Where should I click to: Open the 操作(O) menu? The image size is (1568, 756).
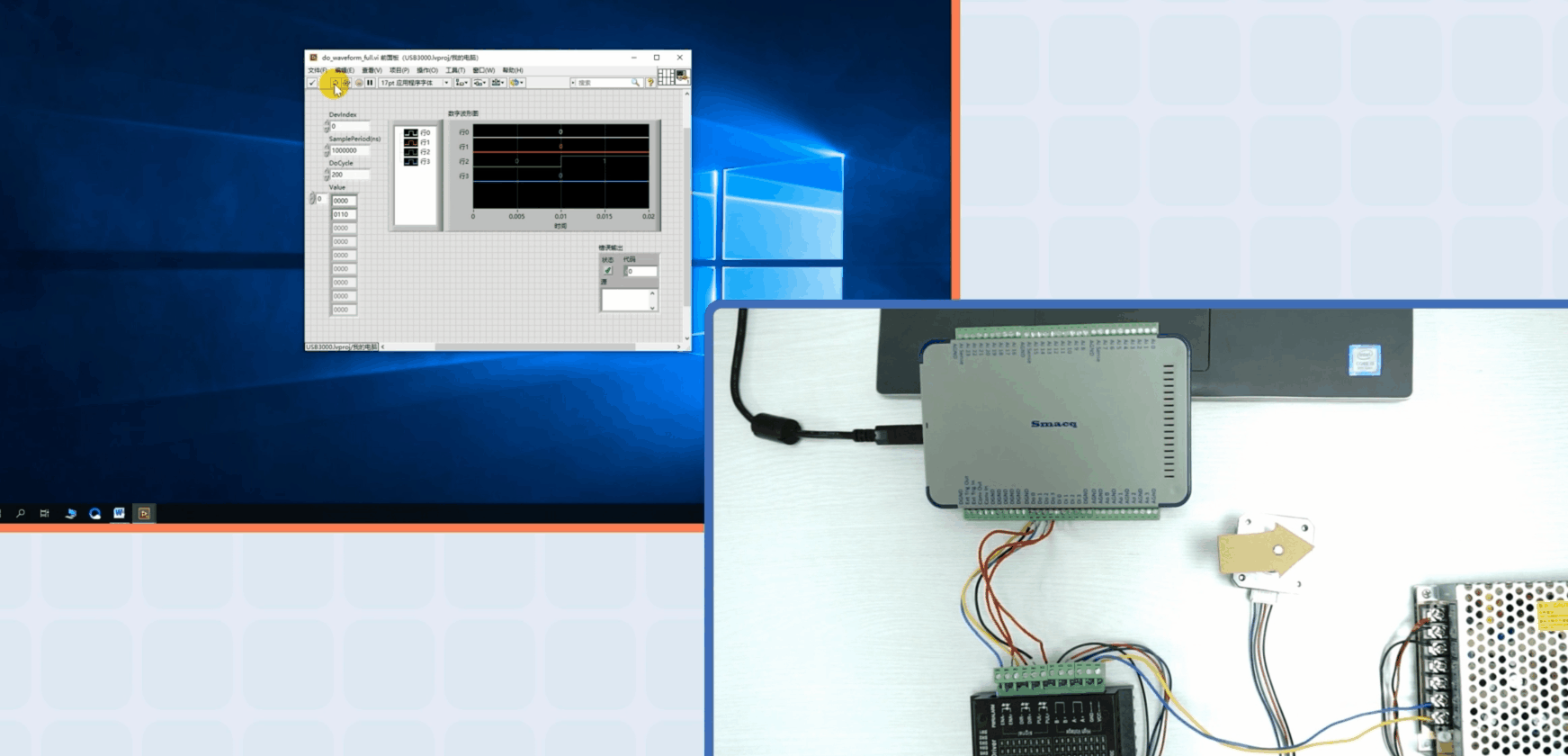427,70
